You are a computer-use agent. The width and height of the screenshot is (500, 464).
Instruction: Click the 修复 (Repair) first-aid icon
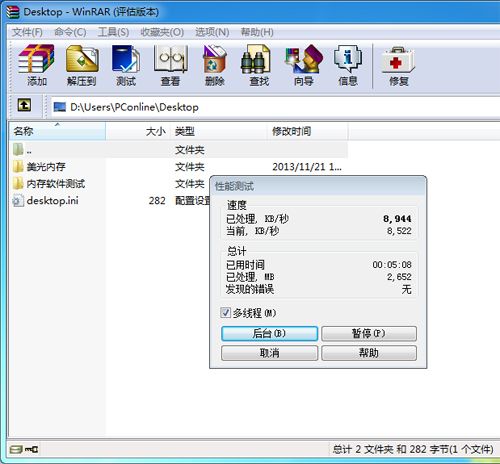tap(398, 60)
